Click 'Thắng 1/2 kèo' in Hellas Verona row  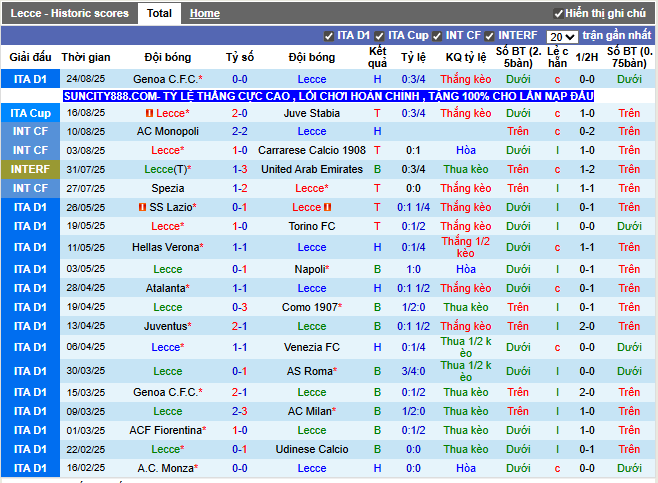pyautogui.click(x=465, y=247)
